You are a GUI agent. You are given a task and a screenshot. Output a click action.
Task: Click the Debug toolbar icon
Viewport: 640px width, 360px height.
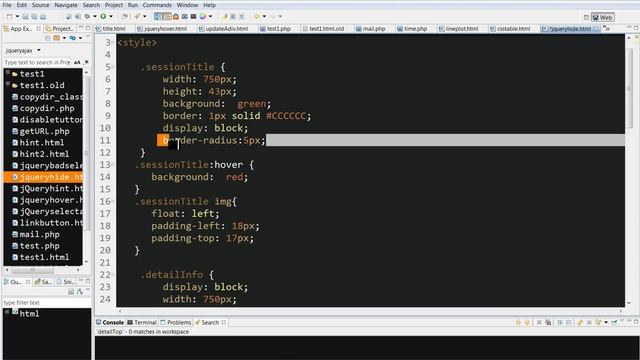point(87,16)
